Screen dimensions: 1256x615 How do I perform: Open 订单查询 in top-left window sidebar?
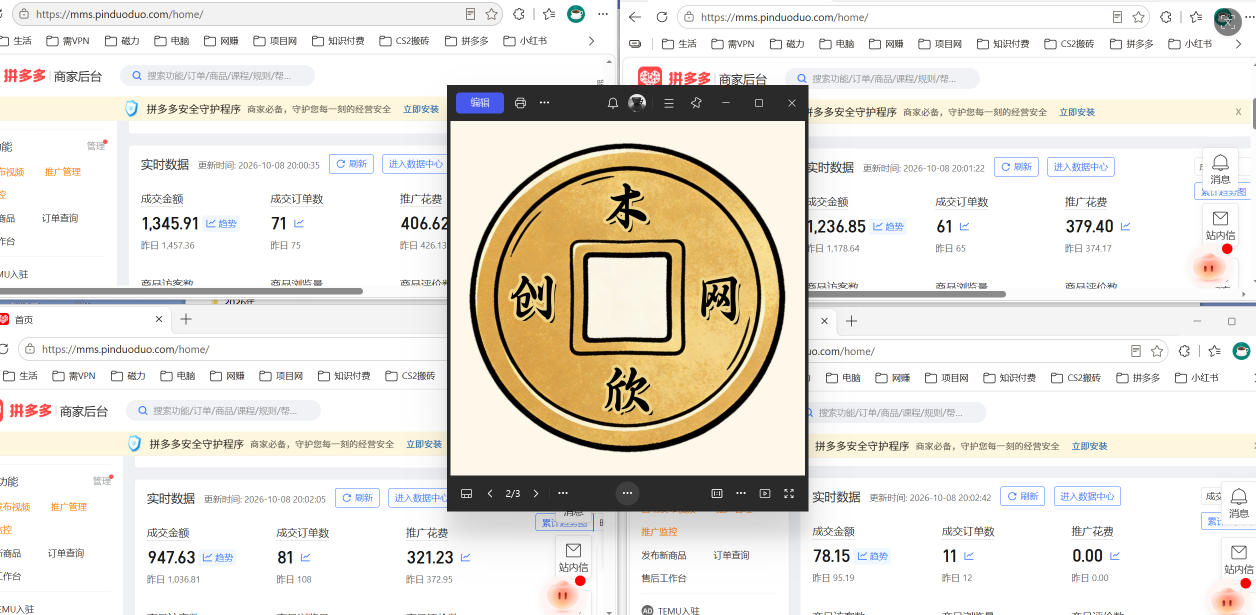pos(60,218)
